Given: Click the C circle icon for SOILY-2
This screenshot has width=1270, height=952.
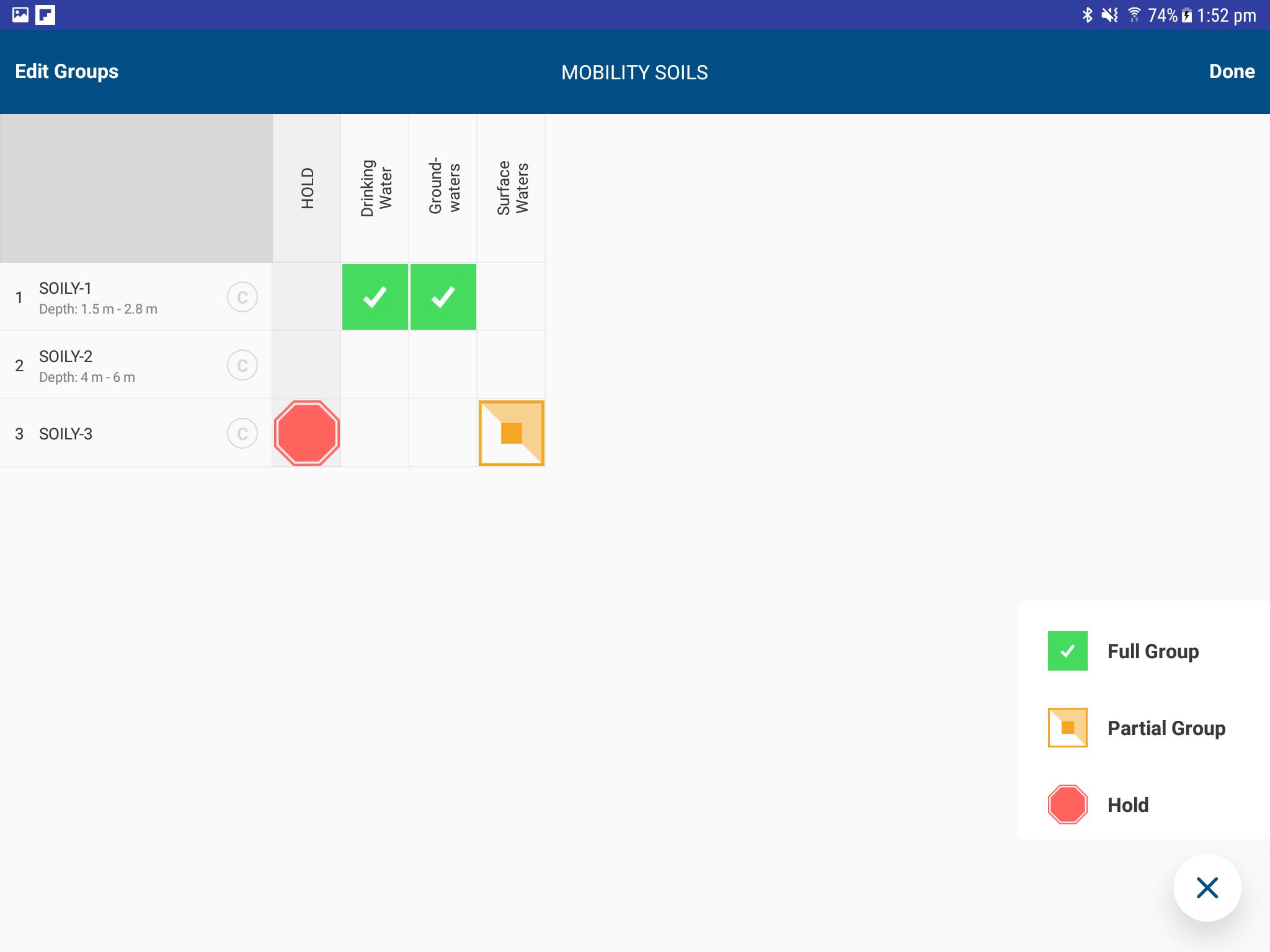Looking at the screenshot, I should [x=242, y=365].
